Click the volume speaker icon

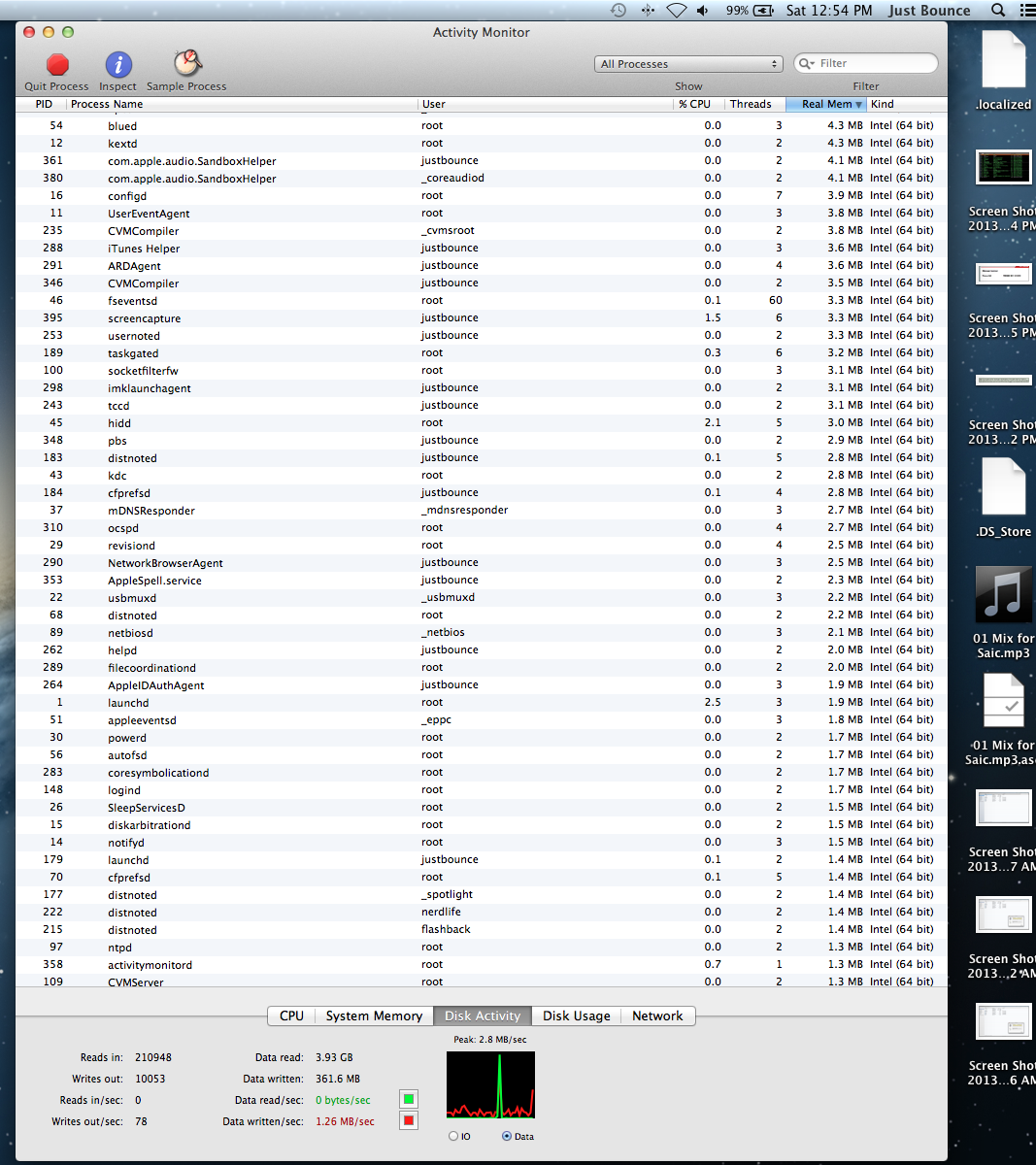pyautogui.click(x=703, y=10)
